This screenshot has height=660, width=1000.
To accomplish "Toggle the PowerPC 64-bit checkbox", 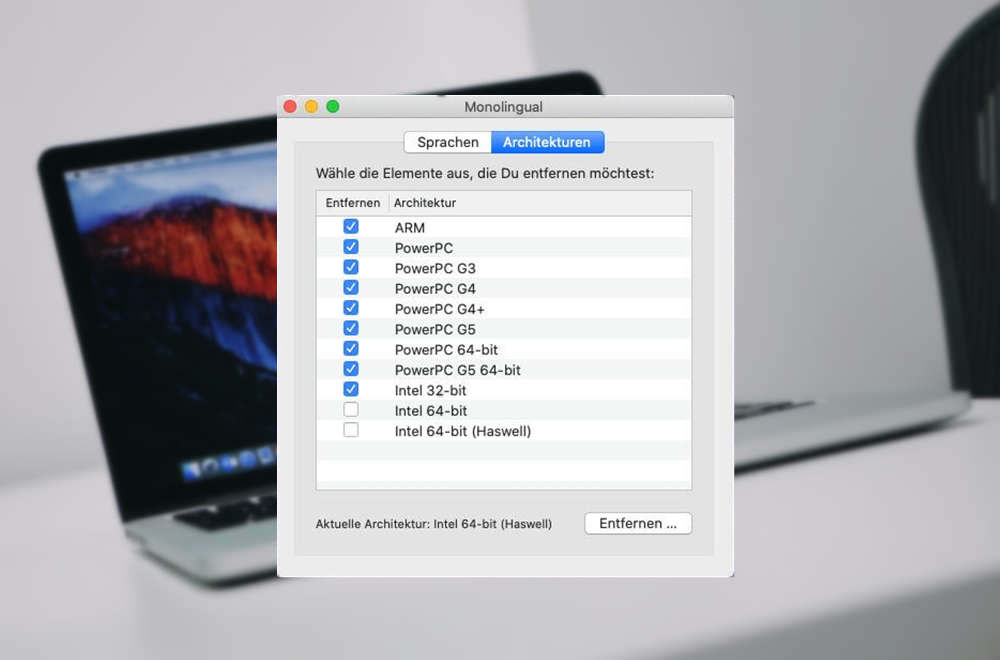I will tap(351, 349).
